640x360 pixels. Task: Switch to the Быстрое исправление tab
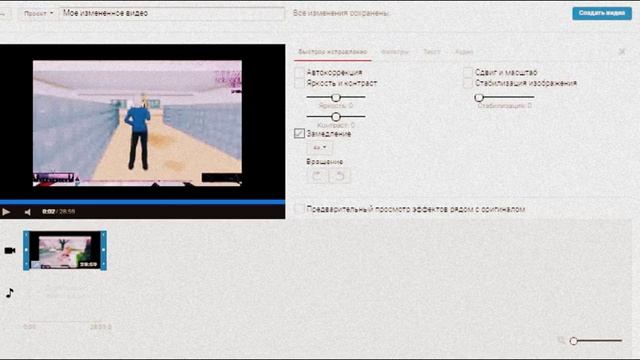point(332,52)
